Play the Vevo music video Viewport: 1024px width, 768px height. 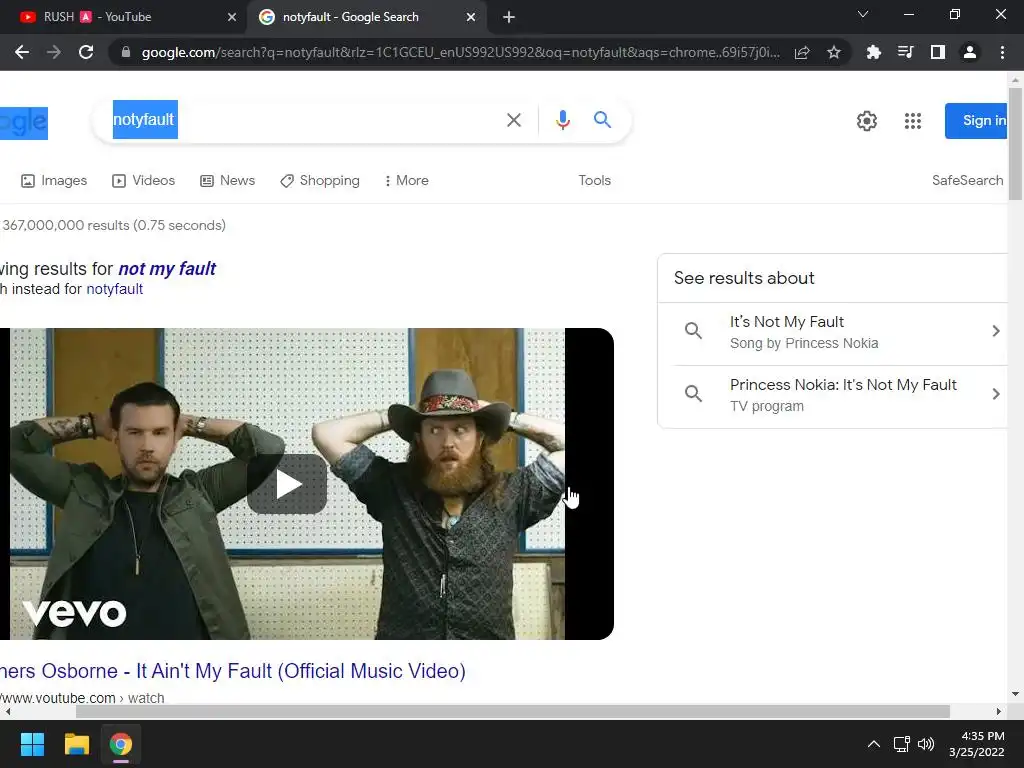287,484
